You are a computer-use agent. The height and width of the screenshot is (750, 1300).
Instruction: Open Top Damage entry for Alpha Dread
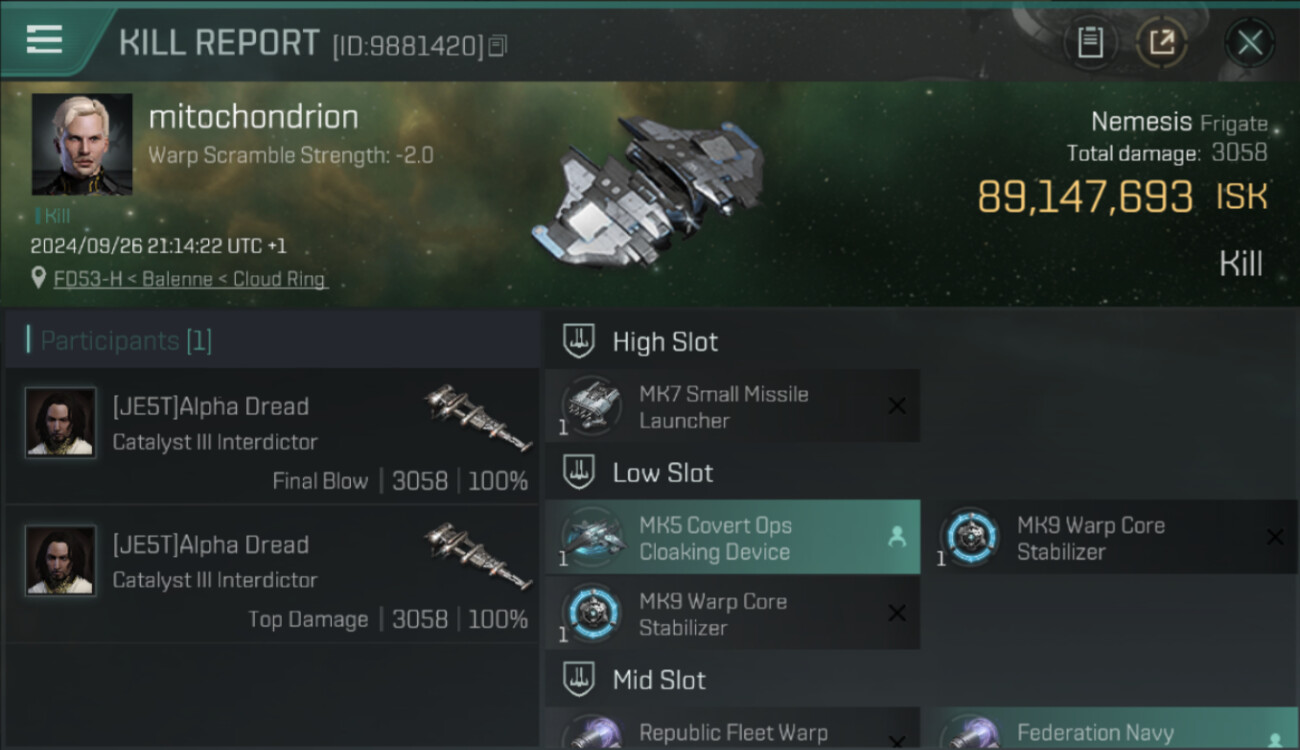tap(272, 574)
